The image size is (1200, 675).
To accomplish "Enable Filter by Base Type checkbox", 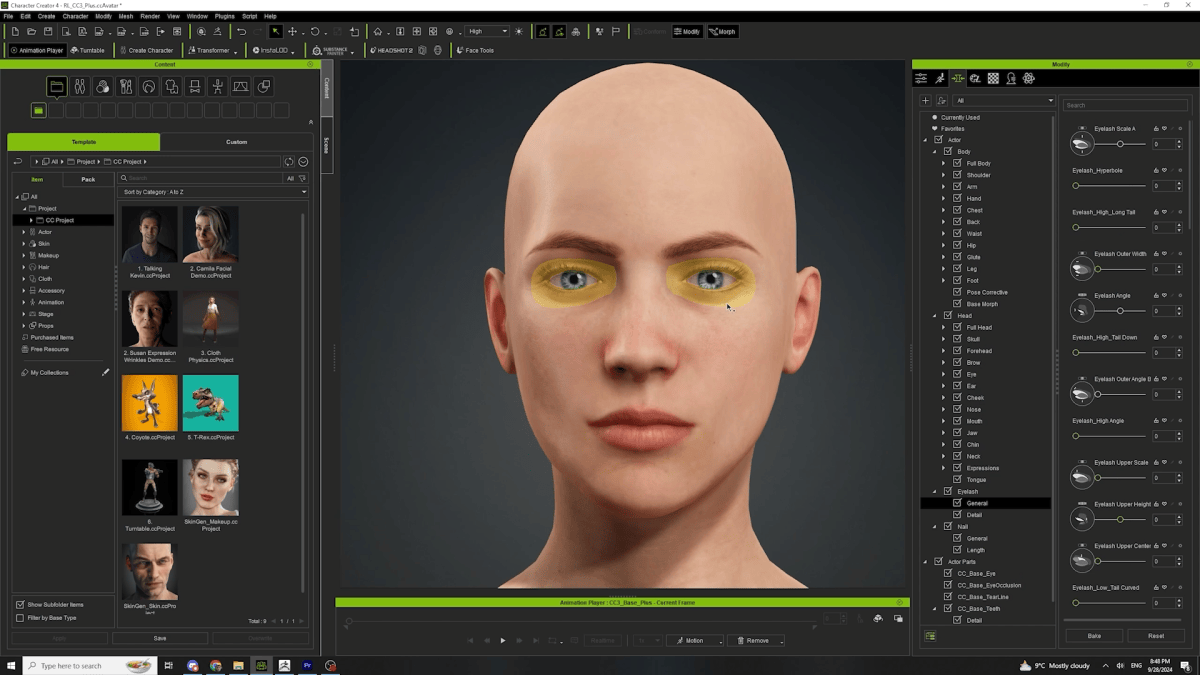I will [20, 618].
